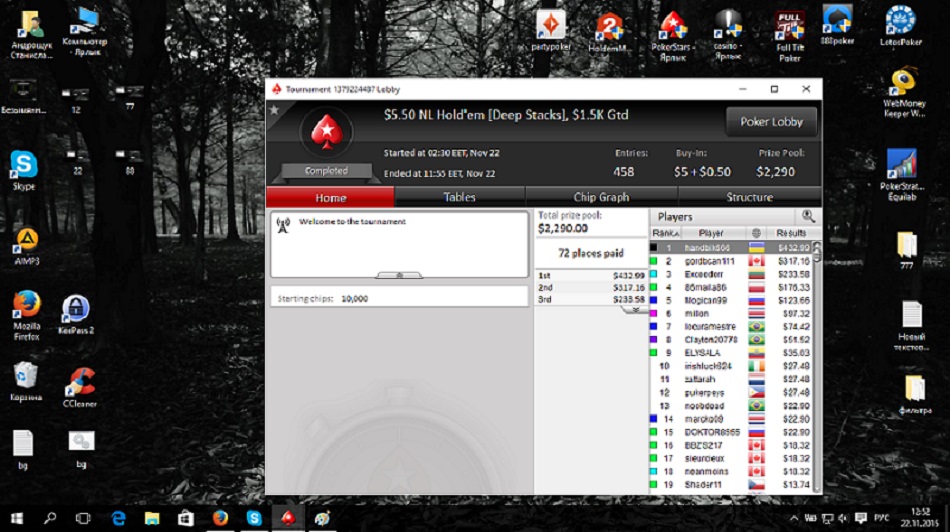Image resolution: width=950 pixels, height=532 pixels.
Task: Open the partypoker desktop shortcut
Action: (551, 30)
